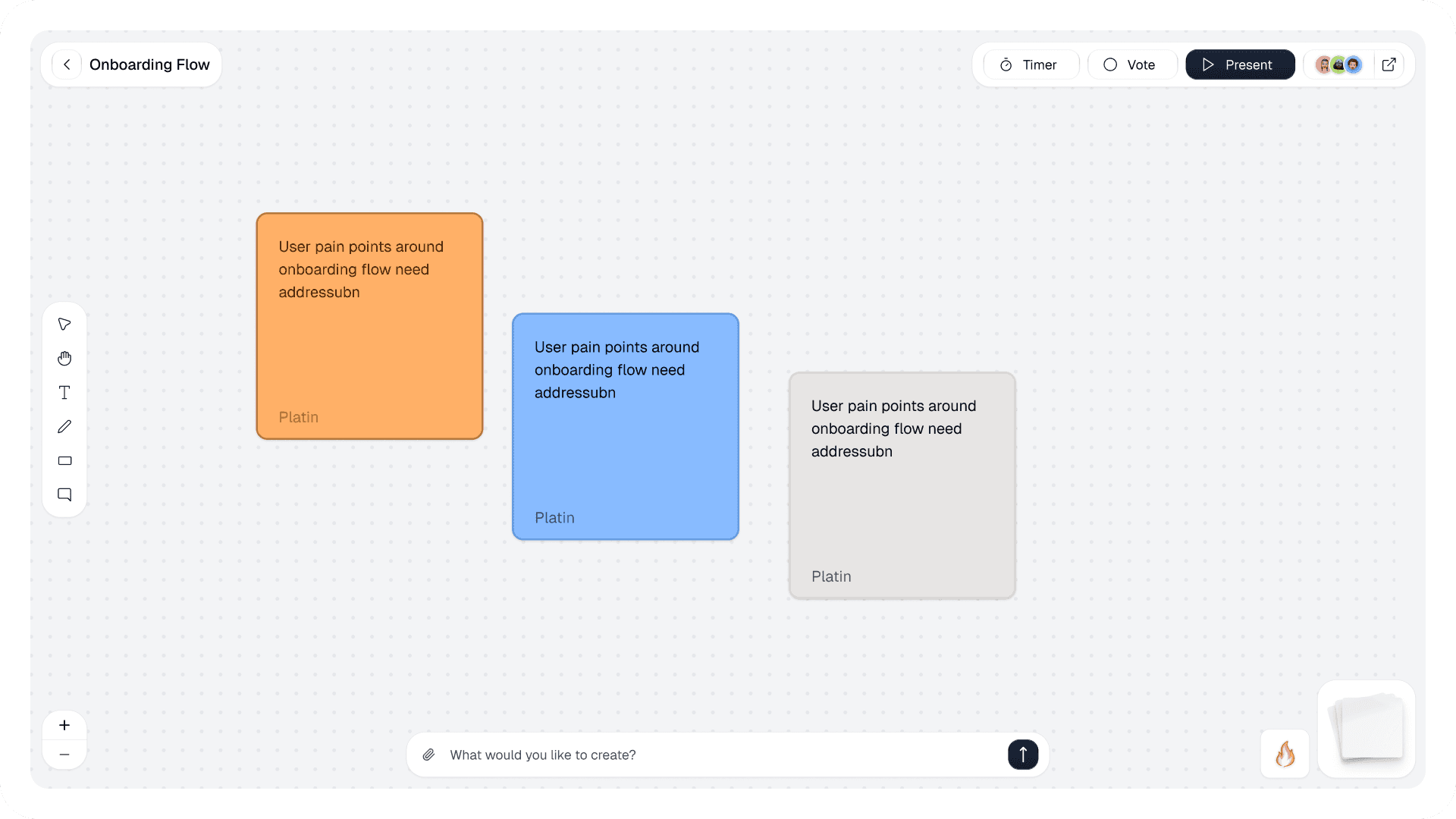Click the back arrow button
1456x819 pixels.
[x=67, y=64]
